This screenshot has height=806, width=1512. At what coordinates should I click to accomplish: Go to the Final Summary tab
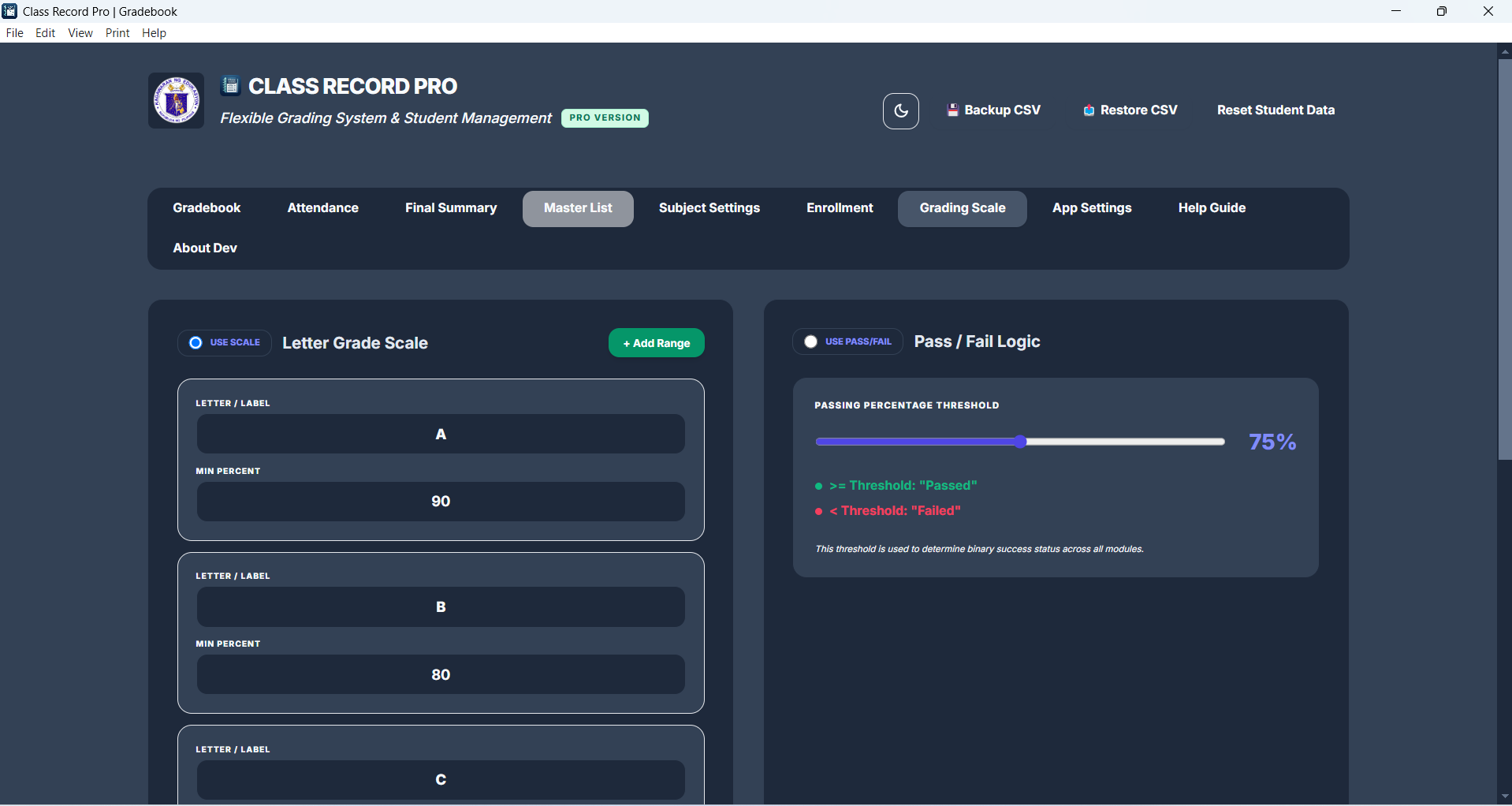(450, 208)
